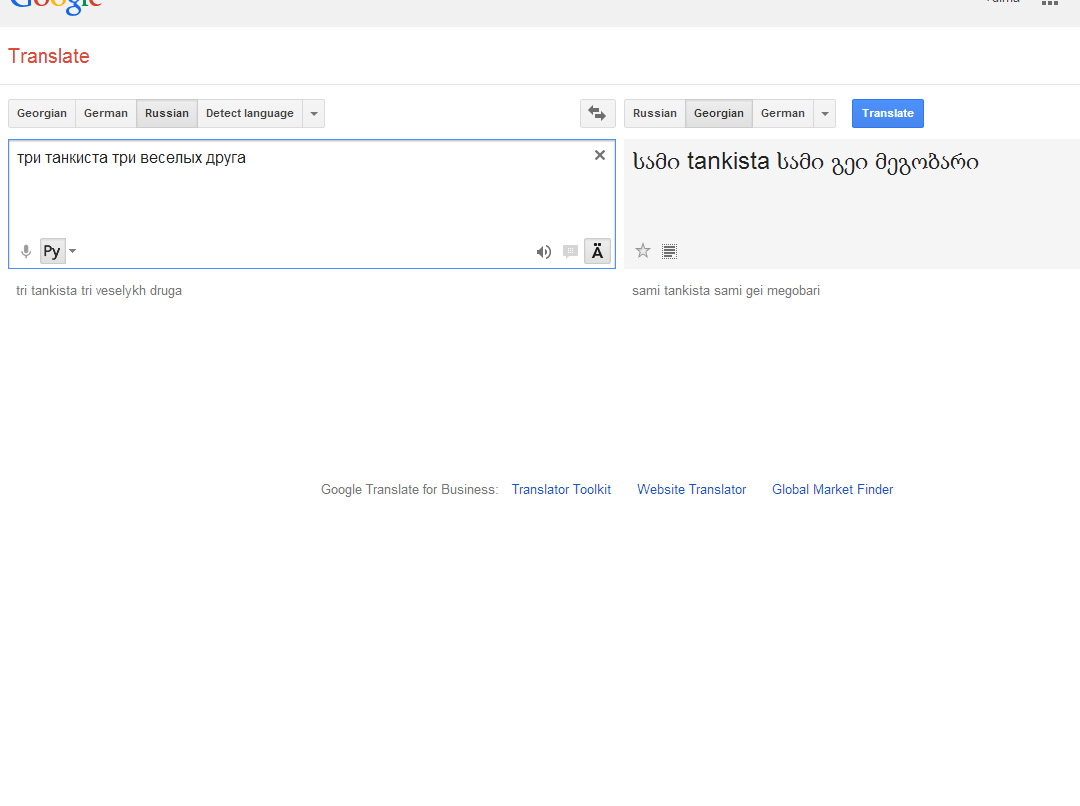Image resolution: width=1080 pixels, height=806 pixels.
Task: Select Detect language option
Action: [x=250, y=114]
